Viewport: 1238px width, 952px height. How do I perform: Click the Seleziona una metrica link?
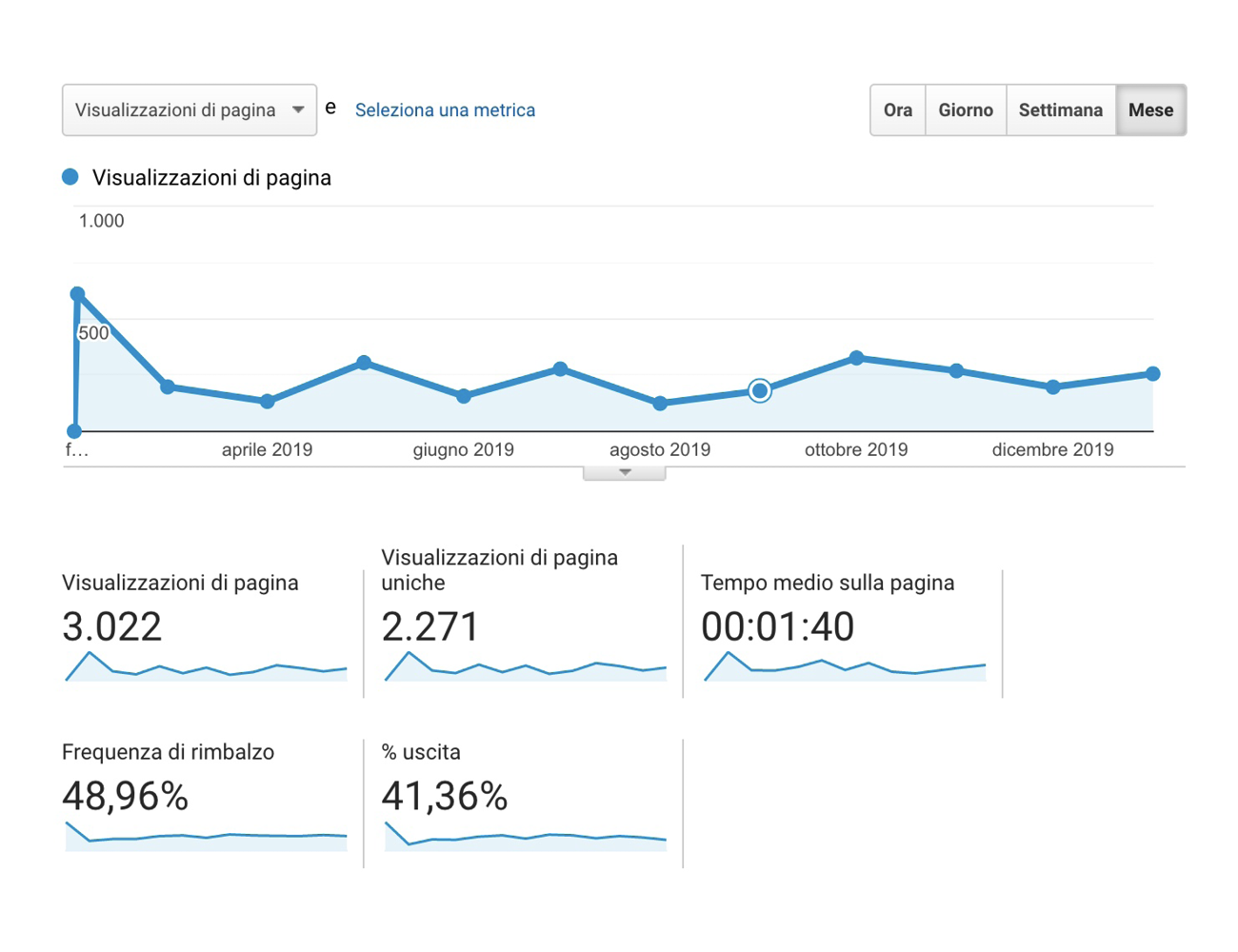point(445,110)
